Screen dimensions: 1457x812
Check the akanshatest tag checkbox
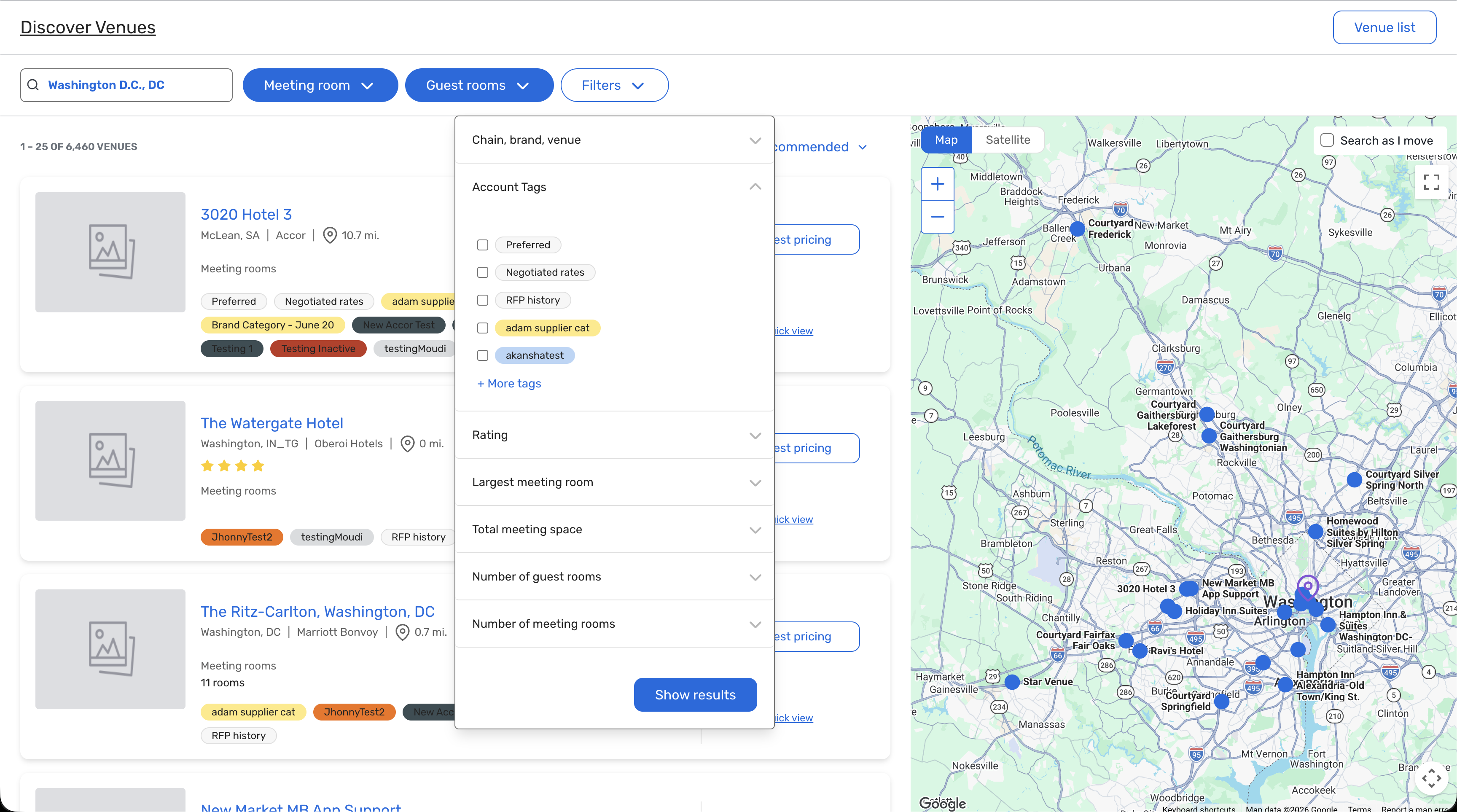(x=482, y=355)
